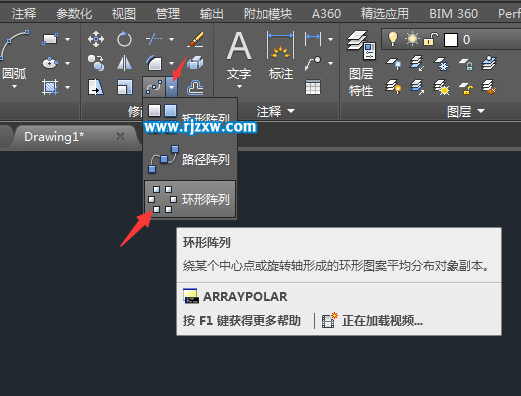Open the array type dropdown arrow
Viewport: 521px width, 396px height.
171,87
